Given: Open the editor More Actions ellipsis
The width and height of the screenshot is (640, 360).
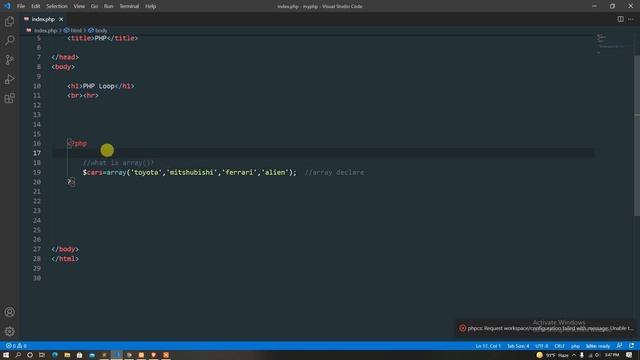Looking at the screenshot, I should pyautogui.click(x=631, y=19).
